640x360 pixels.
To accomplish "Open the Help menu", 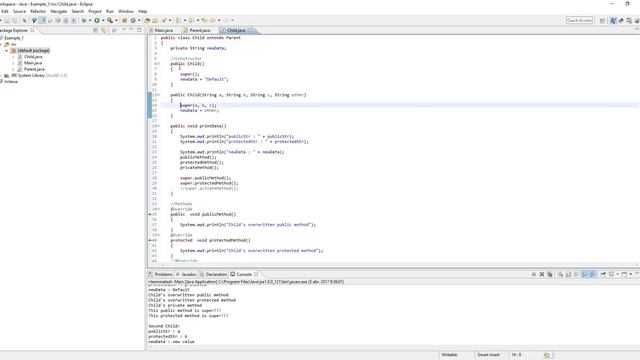I will pyautogui.click(x=142, y=11).
